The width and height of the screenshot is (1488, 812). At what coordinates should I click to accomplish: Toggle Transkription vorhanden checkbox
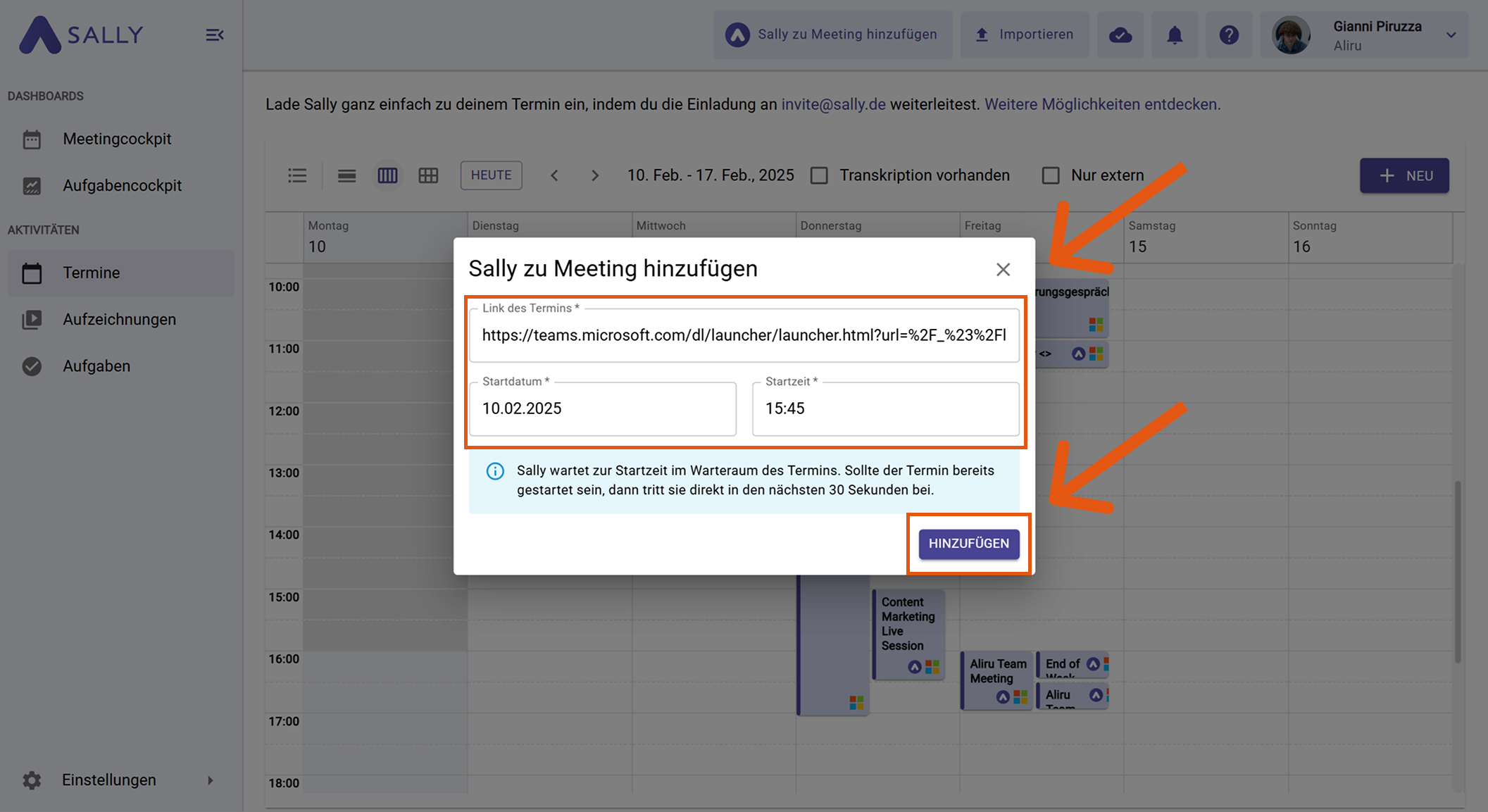click(x=819, y=175)
